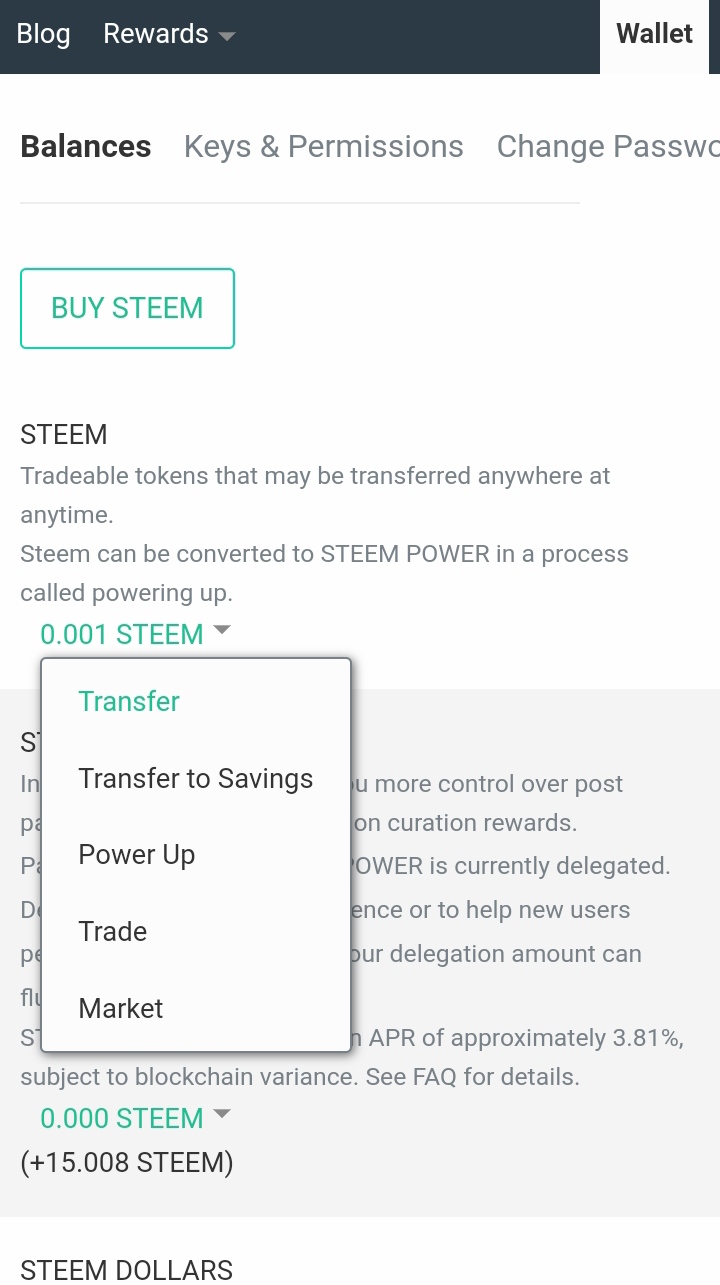Image resolution: width=720 pixels, height=1285 pixels.
Task: Click the STEEM section heading
Action: (x=64, y=435)
